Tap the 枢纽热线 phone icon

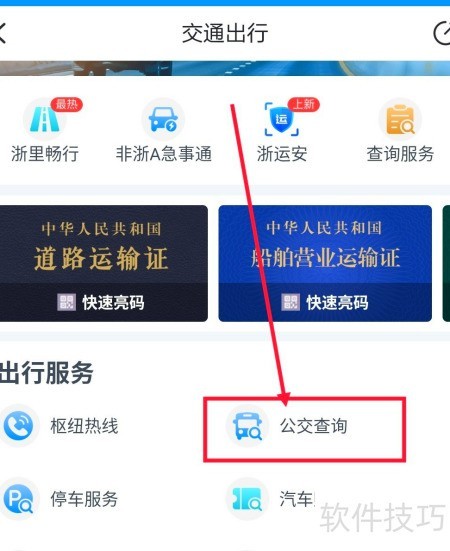(x=18, y=426)
